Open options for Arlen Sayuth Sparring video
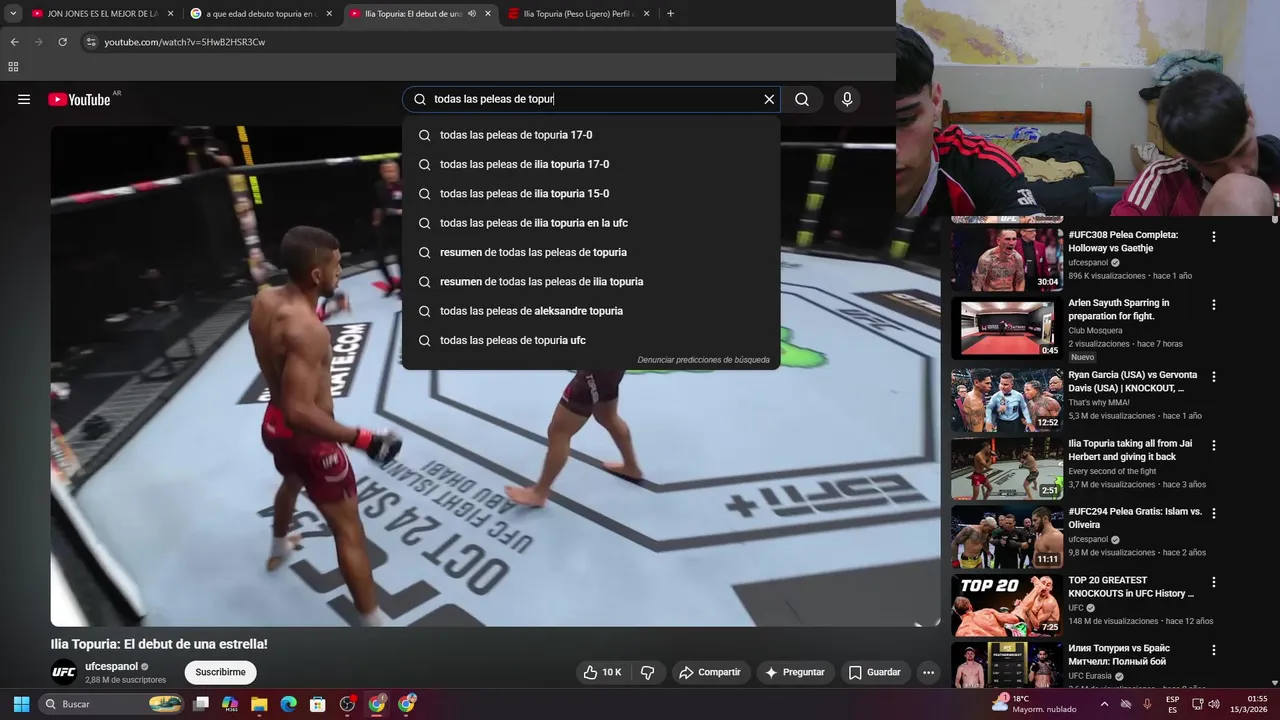The width and height of the screenshot is (1280, 720). pyautogui.click(x=1214, y=305)
